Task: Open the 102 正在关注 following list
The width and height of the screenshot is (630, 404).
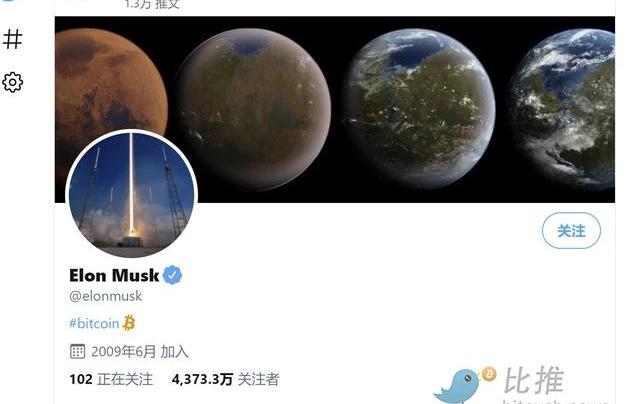Action: (x=111, y=379)
